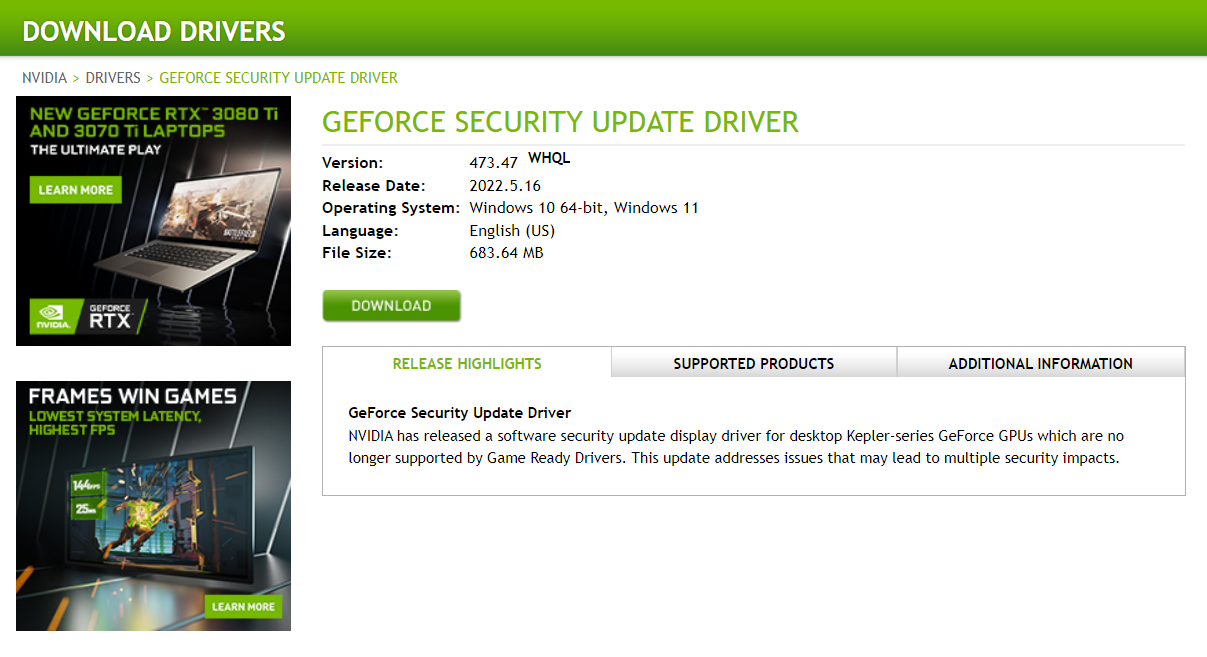The image size is (1207, 657).
Task: Click the large GeForce Security Update Driver heading
Action: click(x=560, y=122)
